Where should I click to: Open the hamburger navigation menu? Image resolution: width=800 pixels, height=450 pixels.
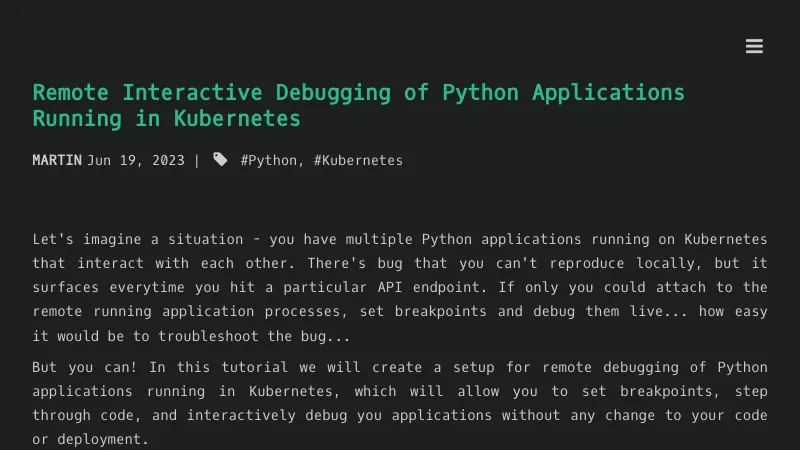(754, 46)
